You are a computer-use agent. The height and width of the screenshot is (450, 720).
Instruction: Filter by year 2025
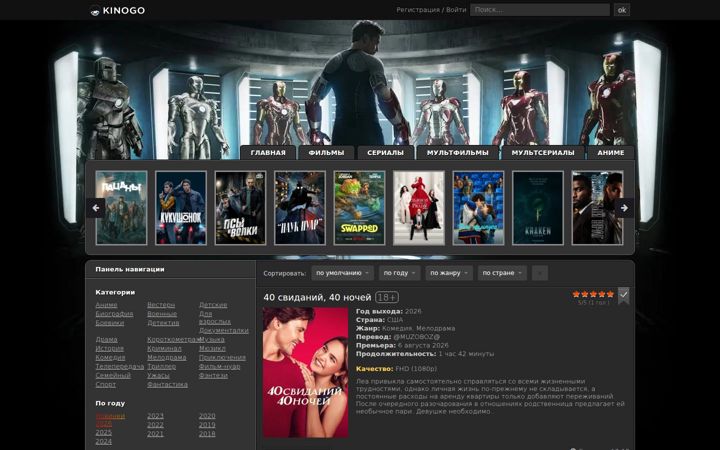click(x=103, y=433)
